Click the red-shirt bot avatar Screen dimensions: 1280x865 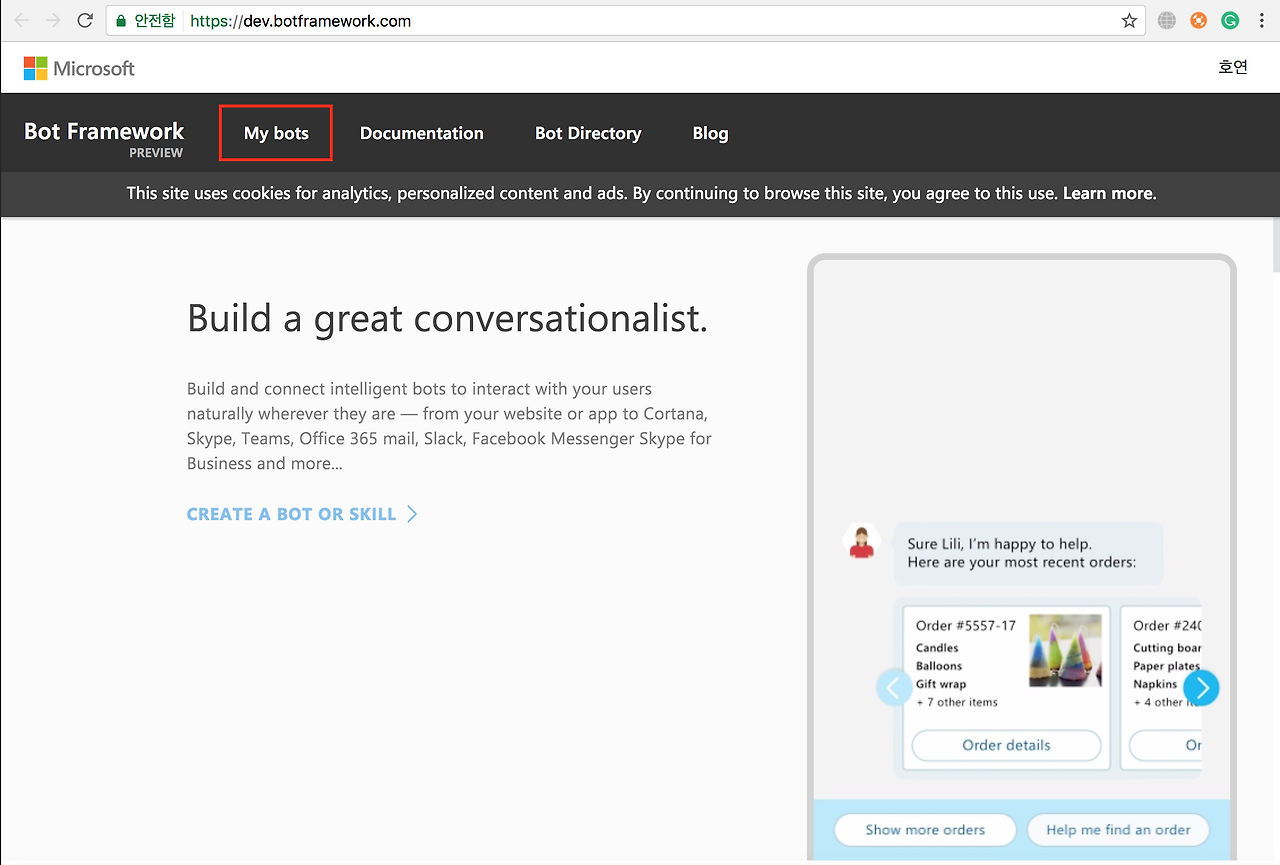pyautogui.click(x=861, y=541)
